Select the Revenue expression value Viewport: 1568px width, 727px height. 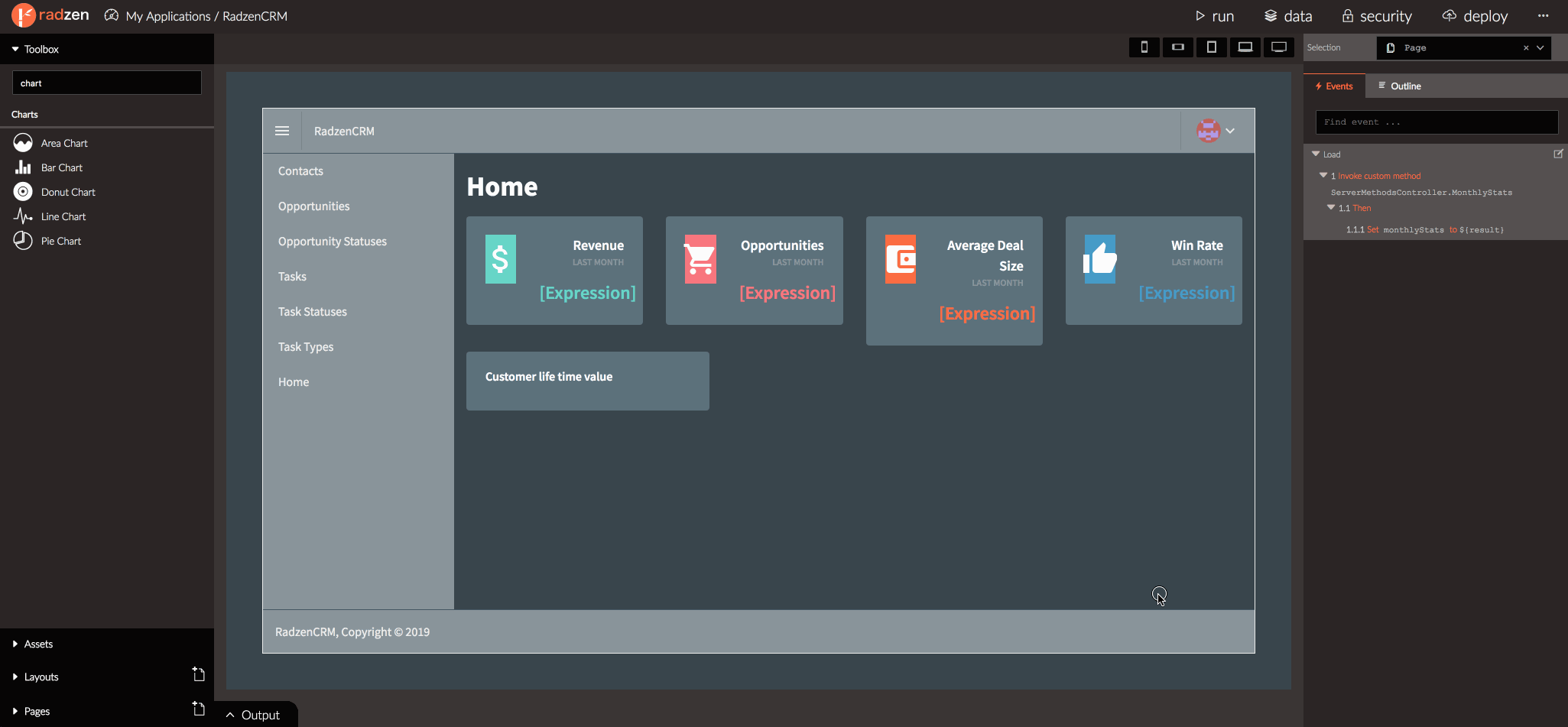[587, 293]
